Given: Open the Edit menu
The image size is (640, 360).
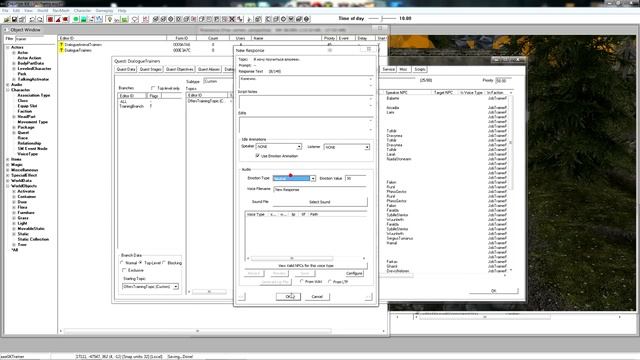Looking at the screenshot, I should pyautogui.click(x=16, y=11).
